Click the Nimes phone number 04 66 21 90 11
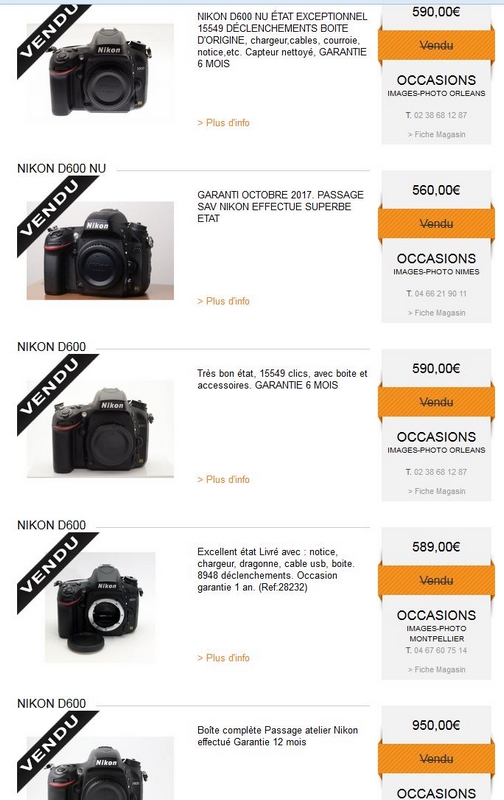The width and height of the screenshot is (504, 800). point(436,293)
